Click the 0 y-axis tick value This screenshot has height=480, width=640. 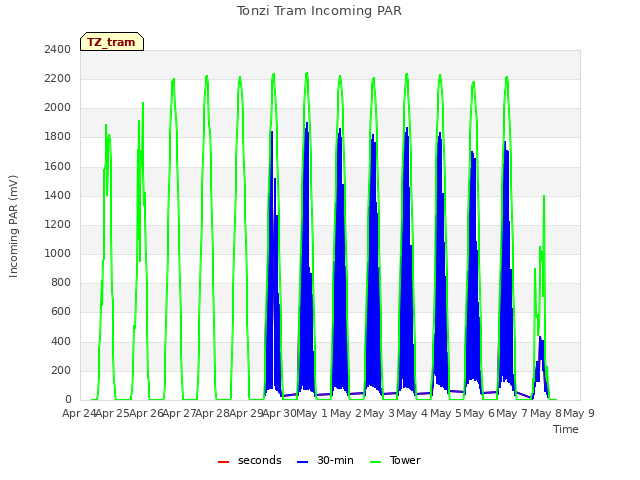[x=68, y=400]
